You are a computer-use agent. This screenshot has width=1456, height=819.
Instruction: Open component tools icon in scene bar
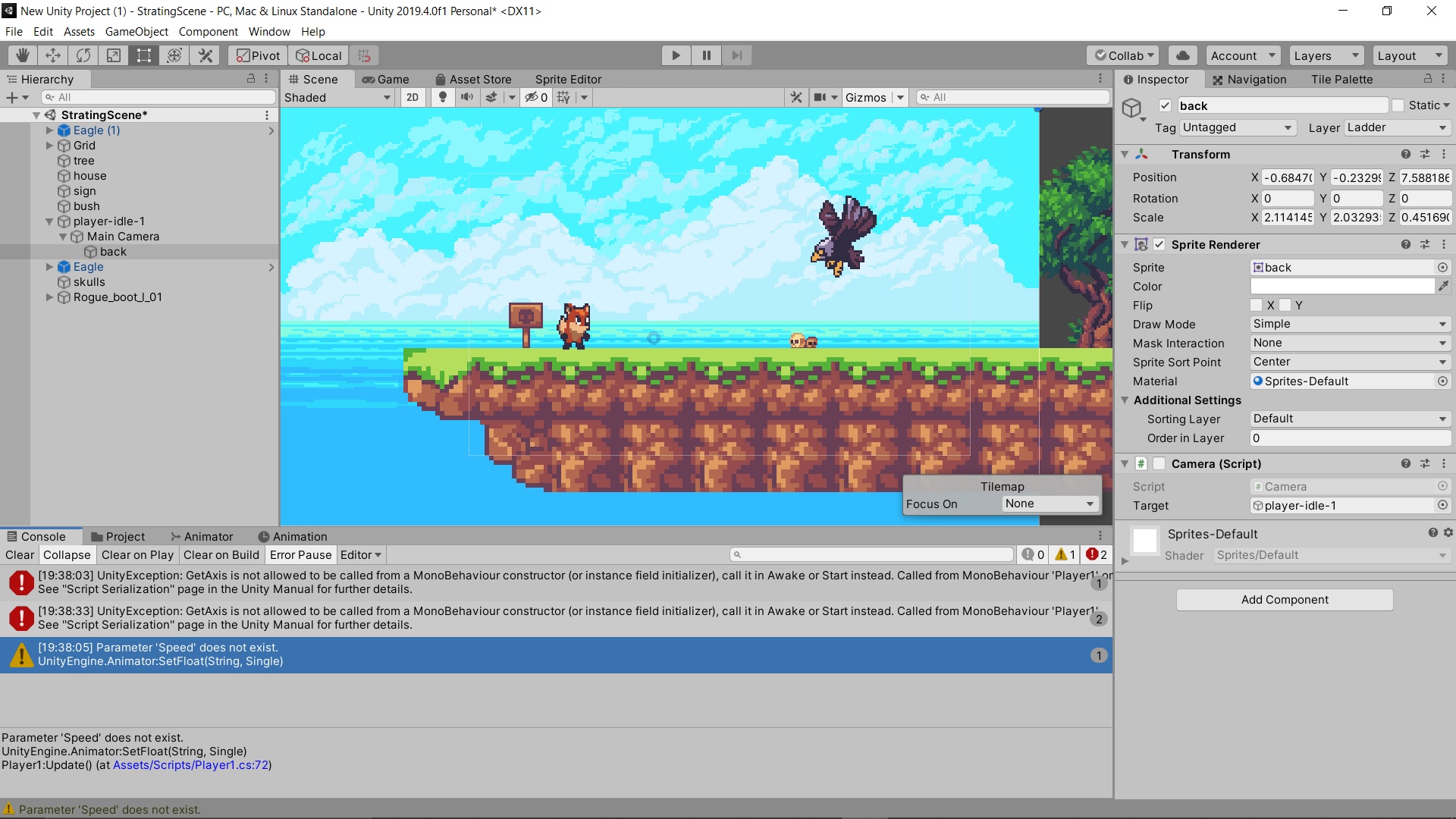[796, 97]
